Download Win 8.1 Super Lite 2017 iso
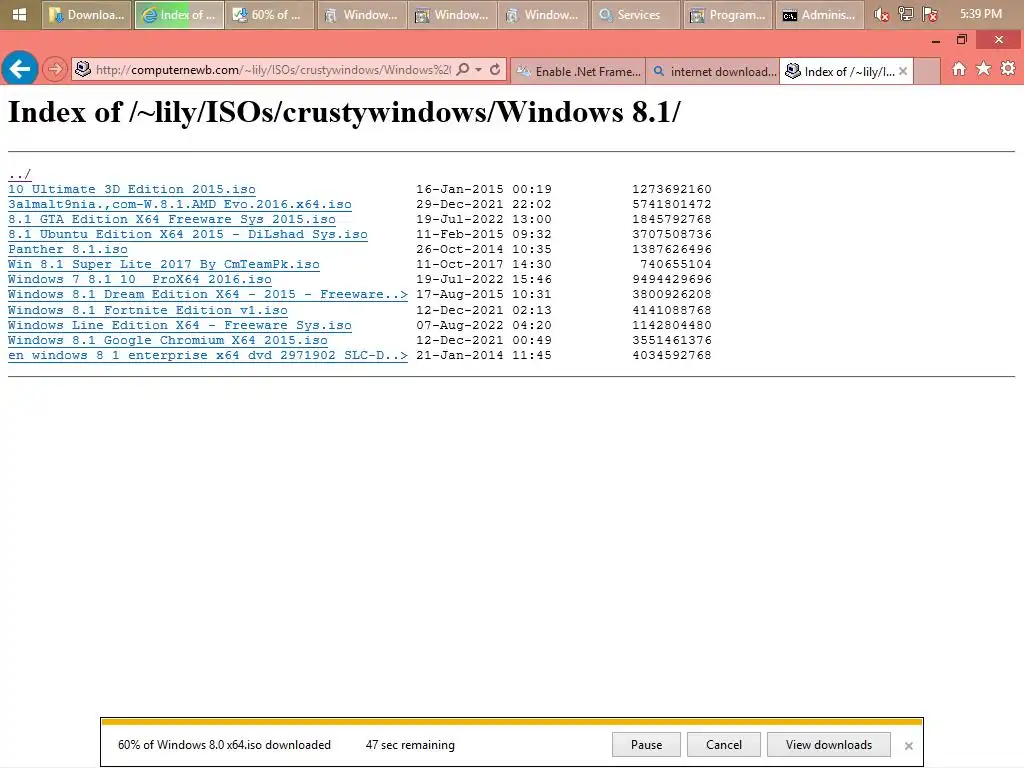Screen dimensions: 1024x768 [164, 264]
